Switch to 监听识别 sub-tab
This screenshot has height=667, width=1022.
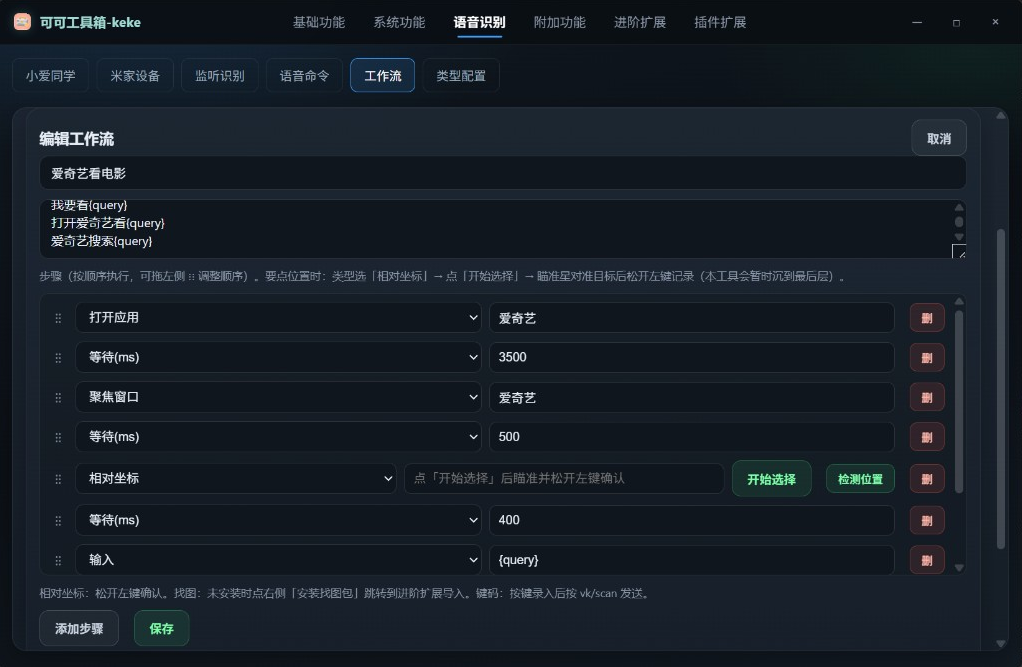coord(220,76)
